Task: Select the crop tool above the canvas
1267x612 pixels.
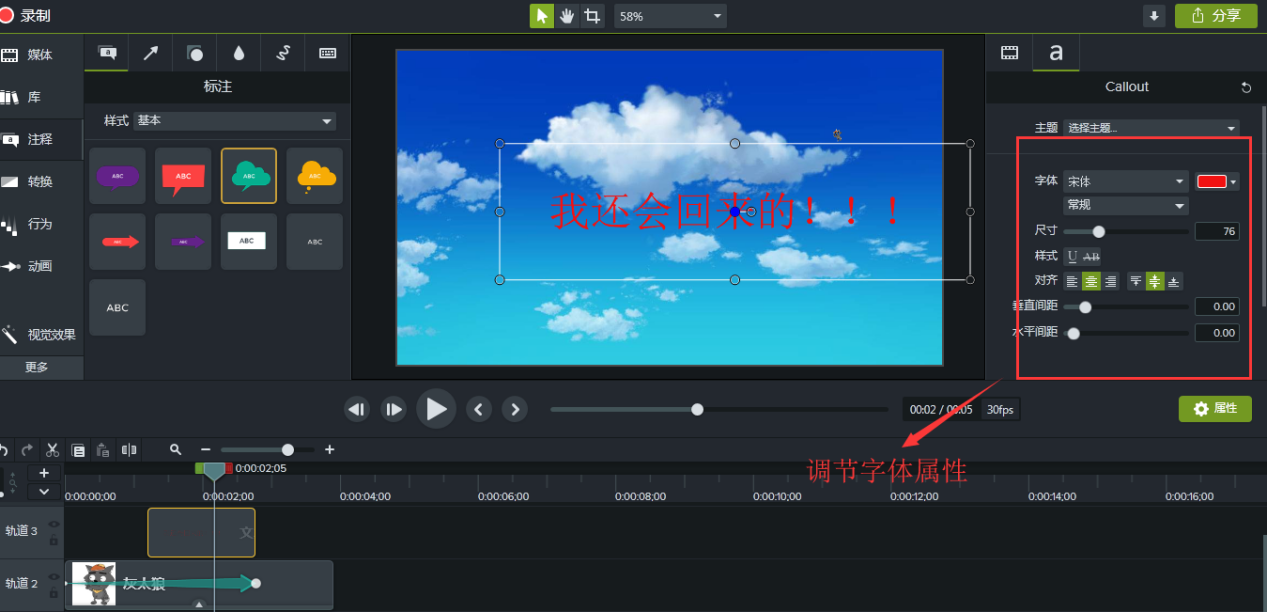Action: pyautogui.click(x=593, y=16)
